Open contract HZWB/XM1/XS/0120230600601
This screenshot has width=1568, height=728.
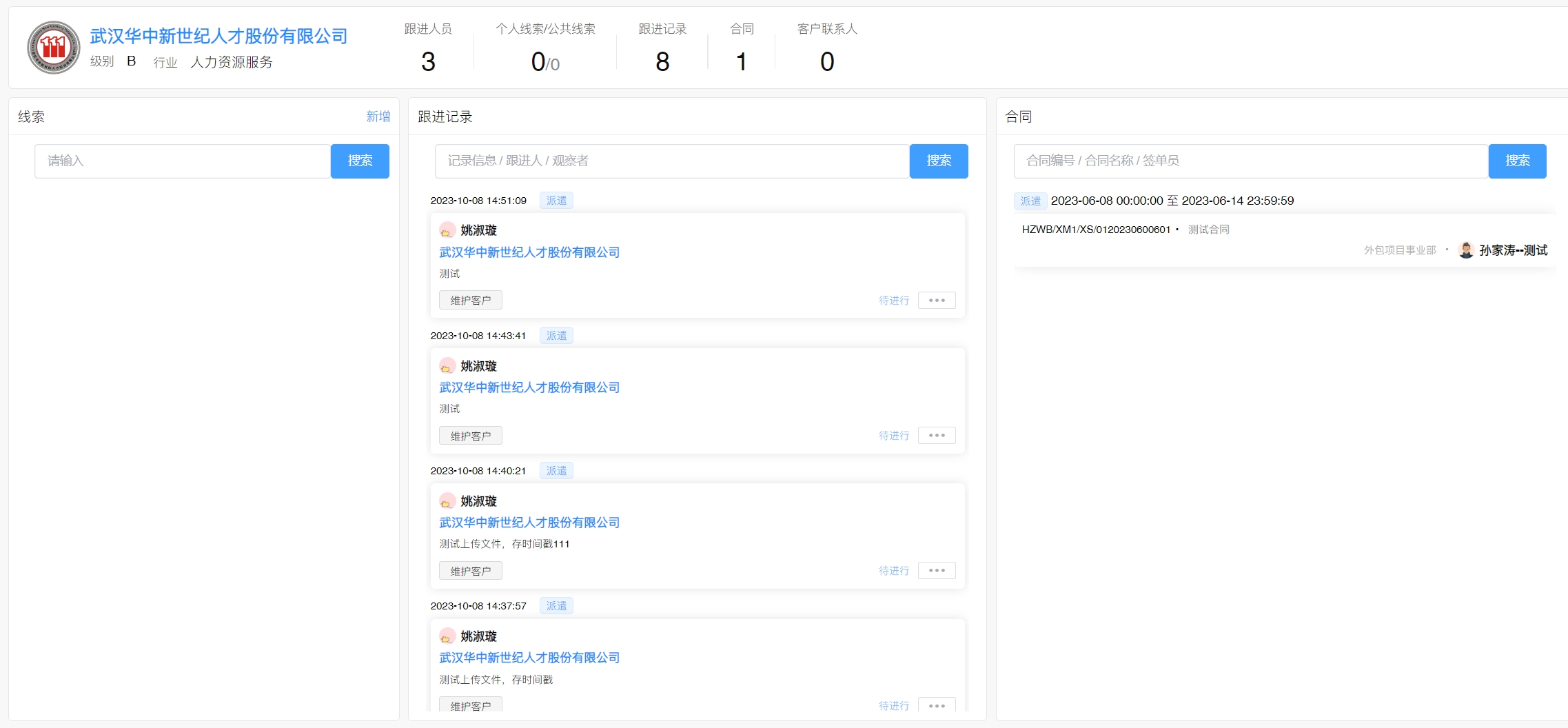coord(1096,230)
